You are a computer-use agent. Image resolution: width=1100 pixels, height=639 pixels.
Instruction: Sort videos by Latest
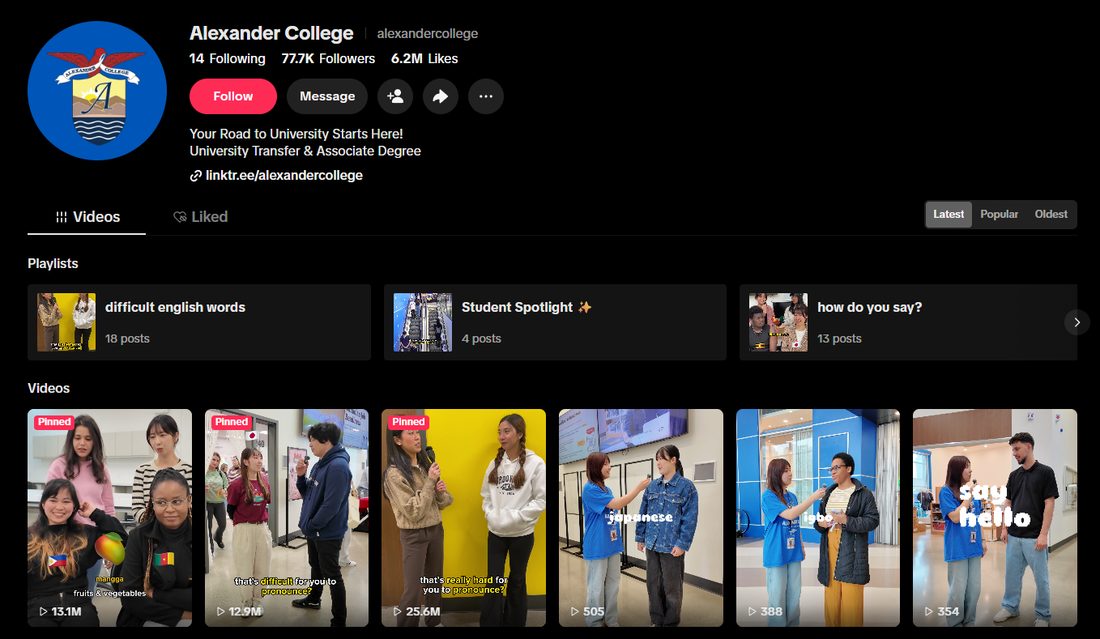pyautogui.click(x=948, y=215)
